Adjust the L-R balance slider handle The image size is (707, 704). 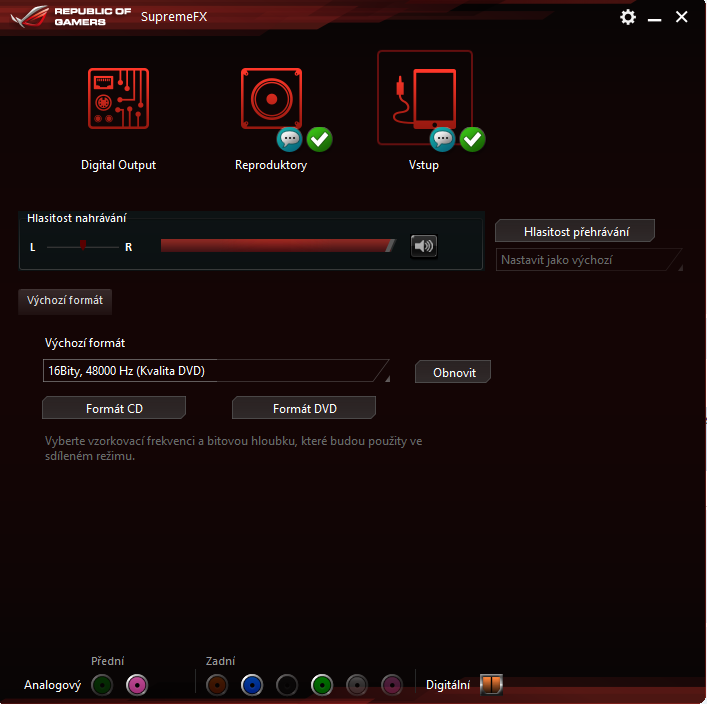coord(83,245)
